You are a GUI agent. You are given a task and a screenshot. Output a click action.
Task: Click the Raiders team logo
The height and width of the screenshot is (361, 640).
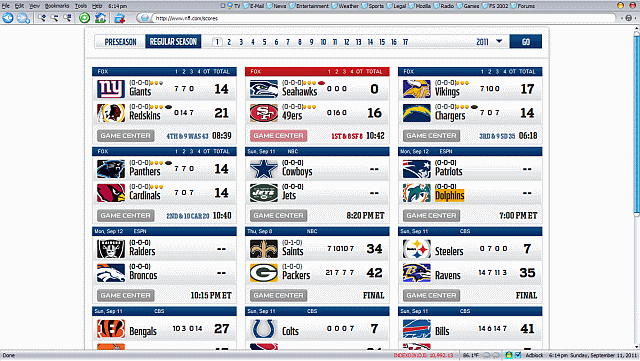(x=111, y=249)
